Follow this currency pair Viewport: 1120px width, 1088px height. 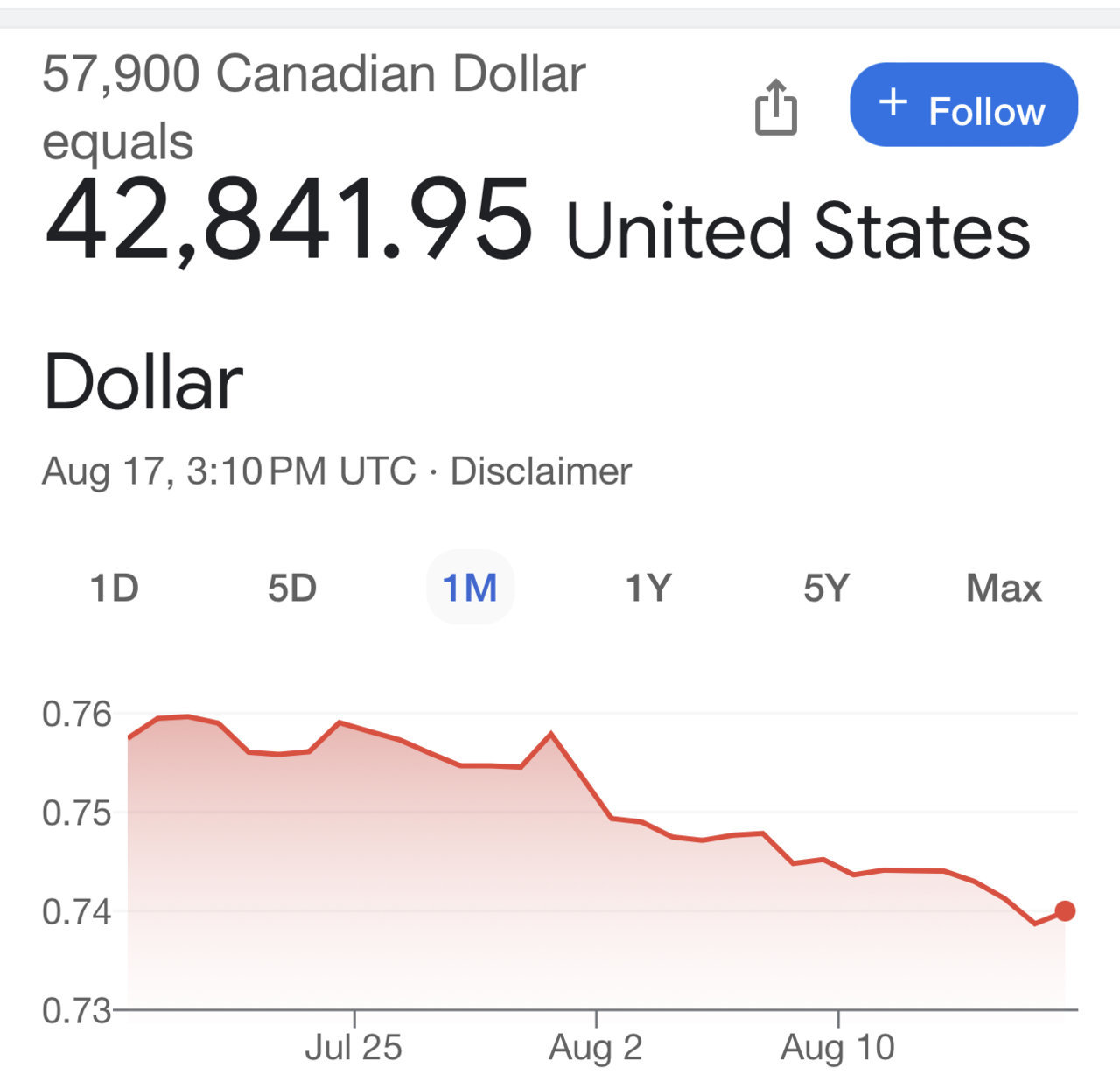pos(963,104)
